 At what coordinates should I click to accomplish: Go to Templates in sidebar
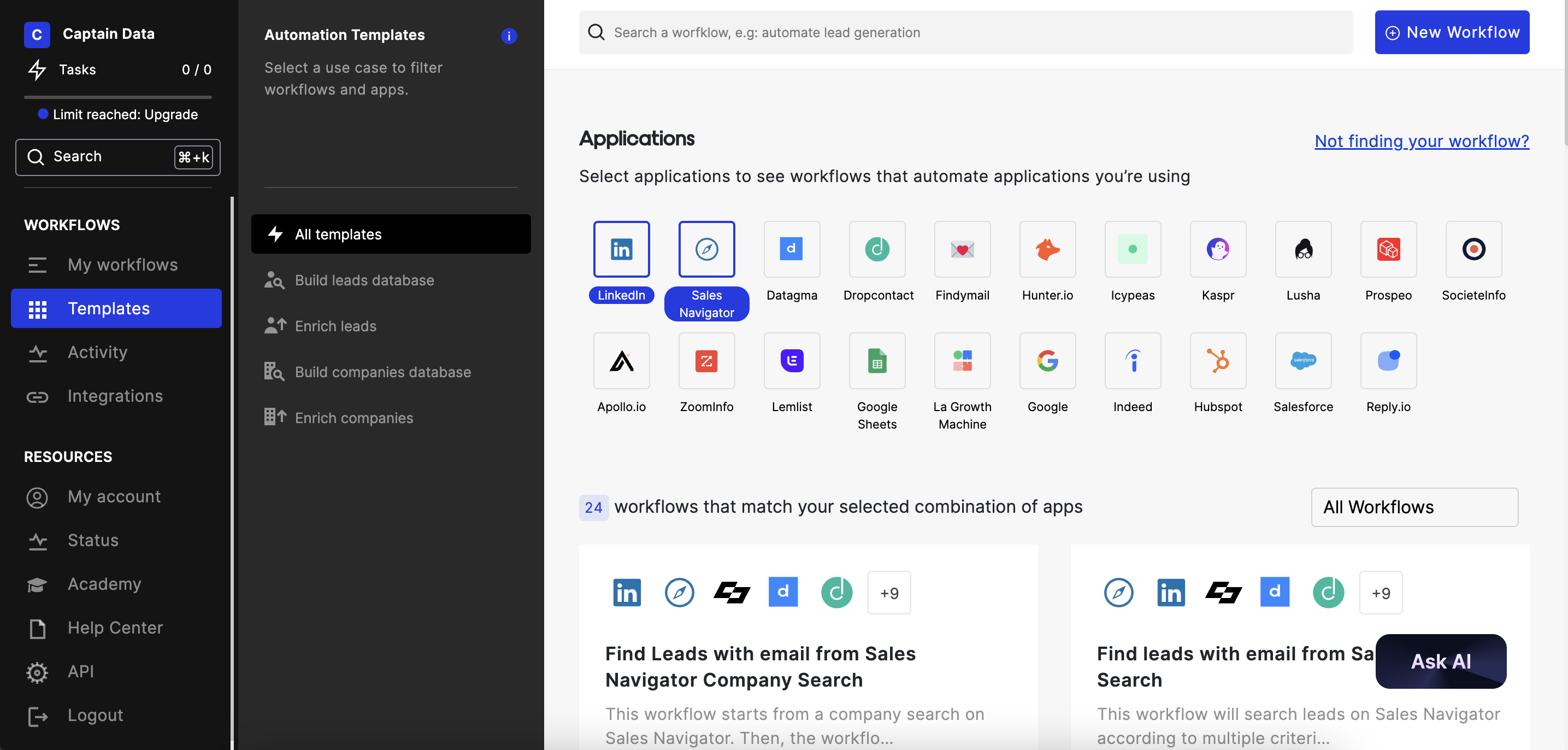click(x=116, y=308)
